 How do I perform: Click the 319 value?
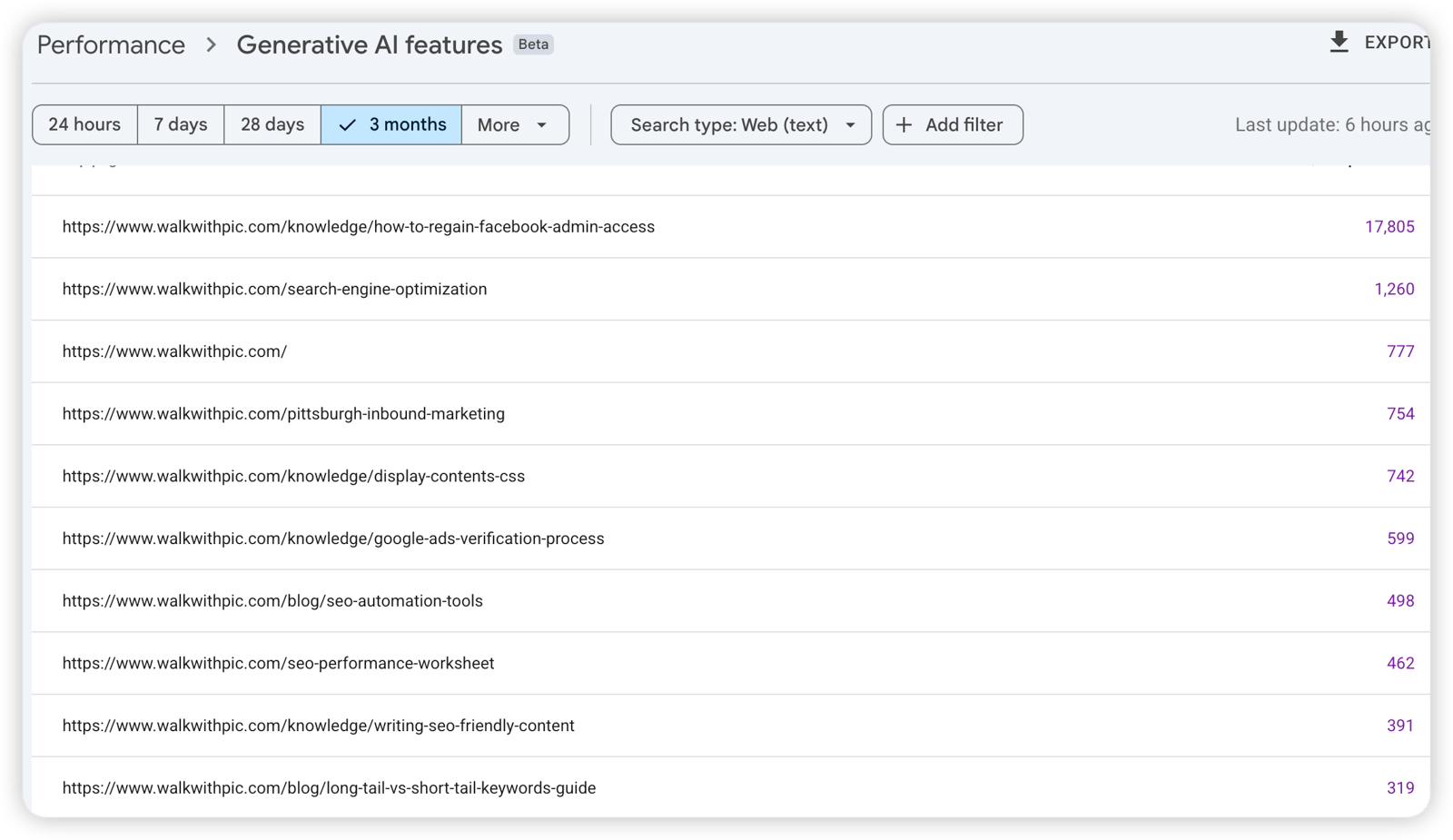(1400, 787)
